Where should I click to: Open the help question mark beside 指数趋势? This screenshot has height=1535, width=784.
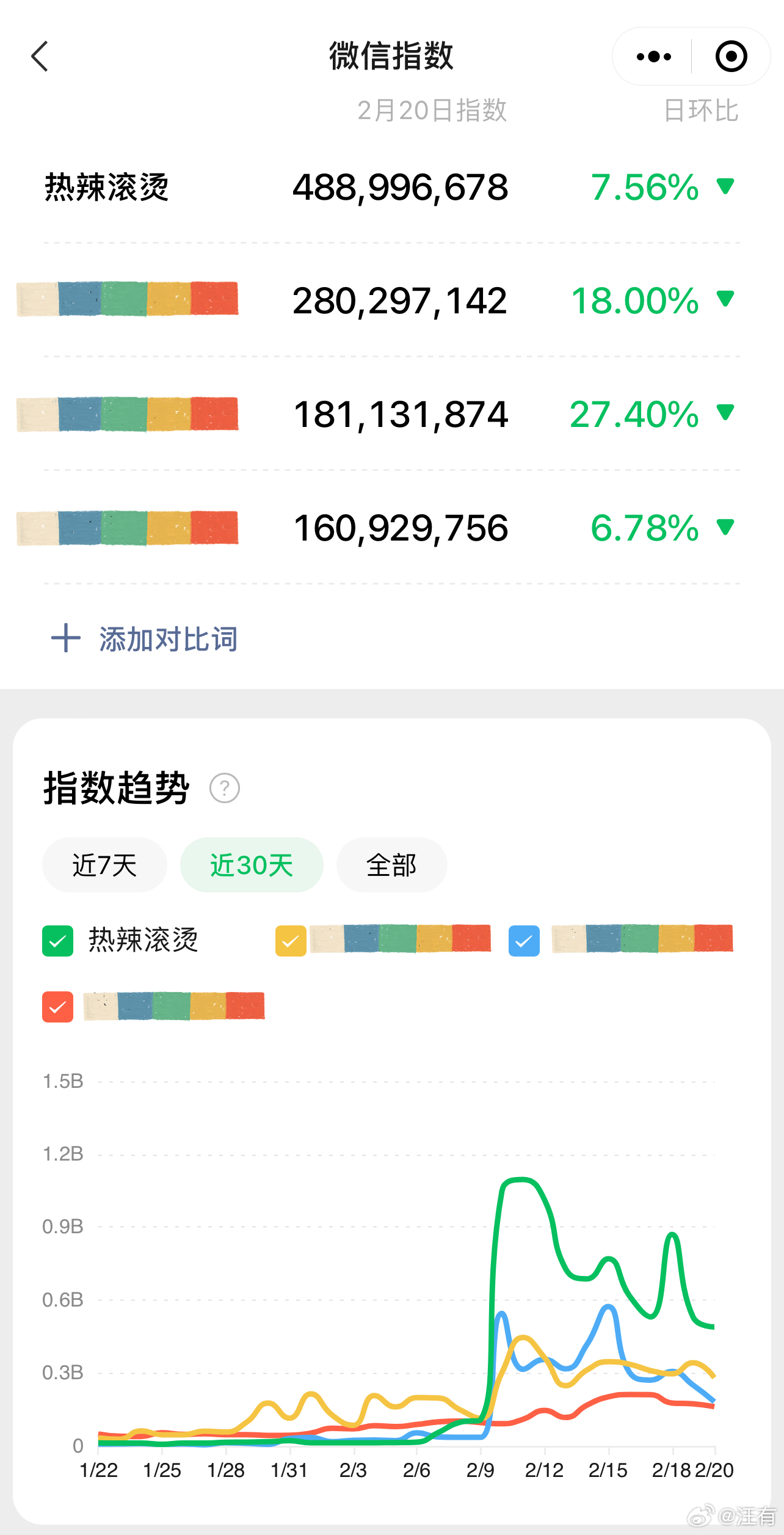225,788
